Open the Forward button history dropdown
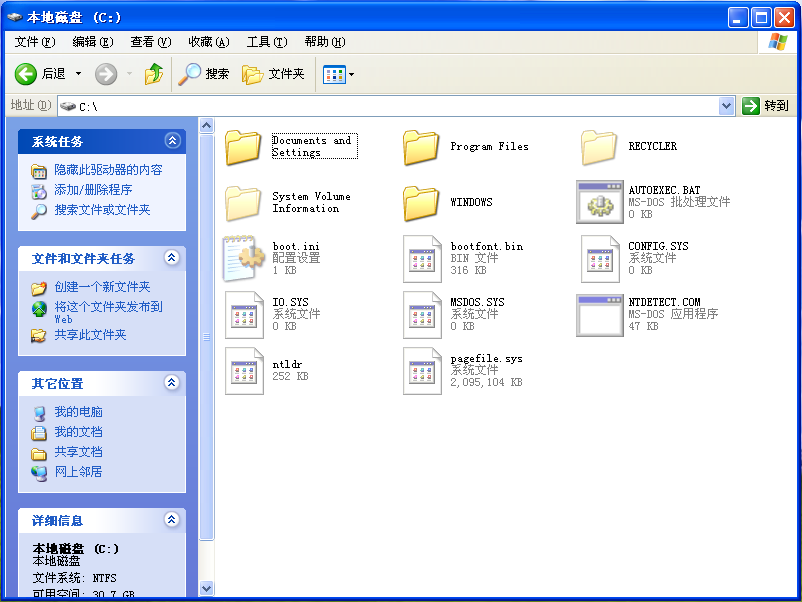 coord(129,74)
